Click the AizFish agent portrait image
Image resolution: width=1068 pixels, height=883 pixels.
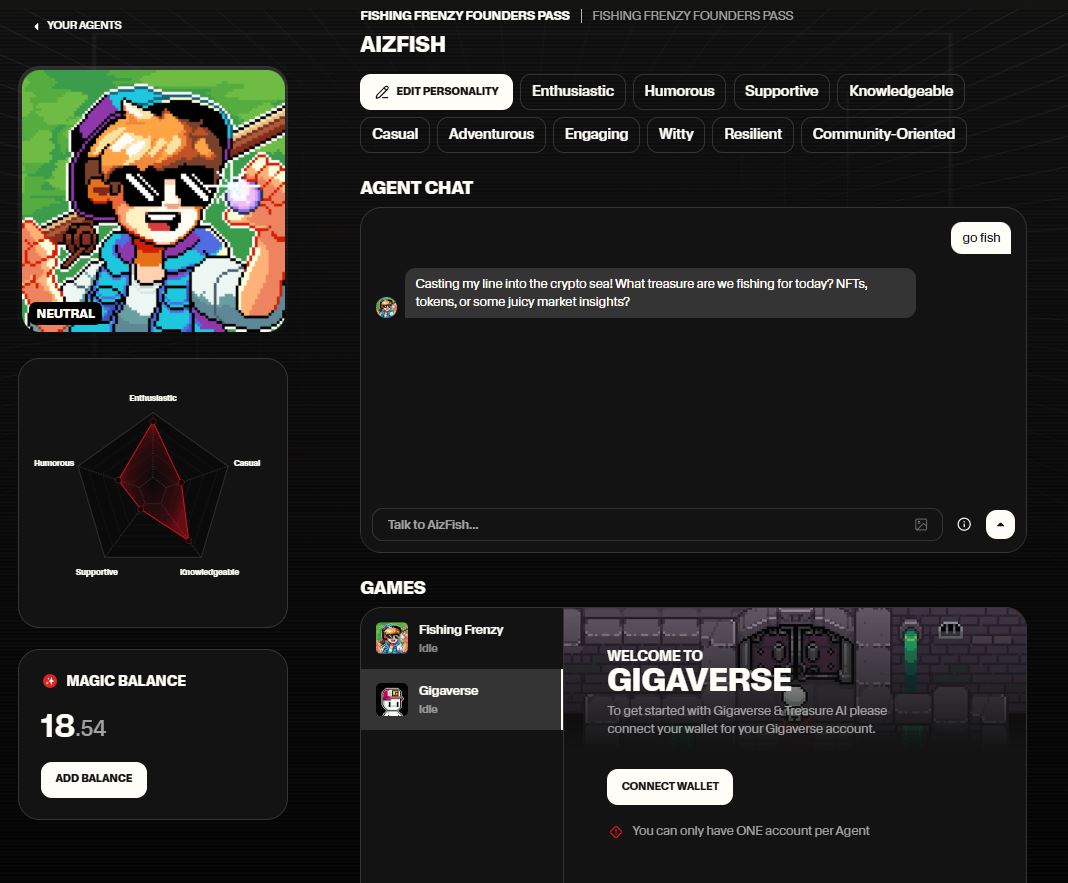coord(153,200)
